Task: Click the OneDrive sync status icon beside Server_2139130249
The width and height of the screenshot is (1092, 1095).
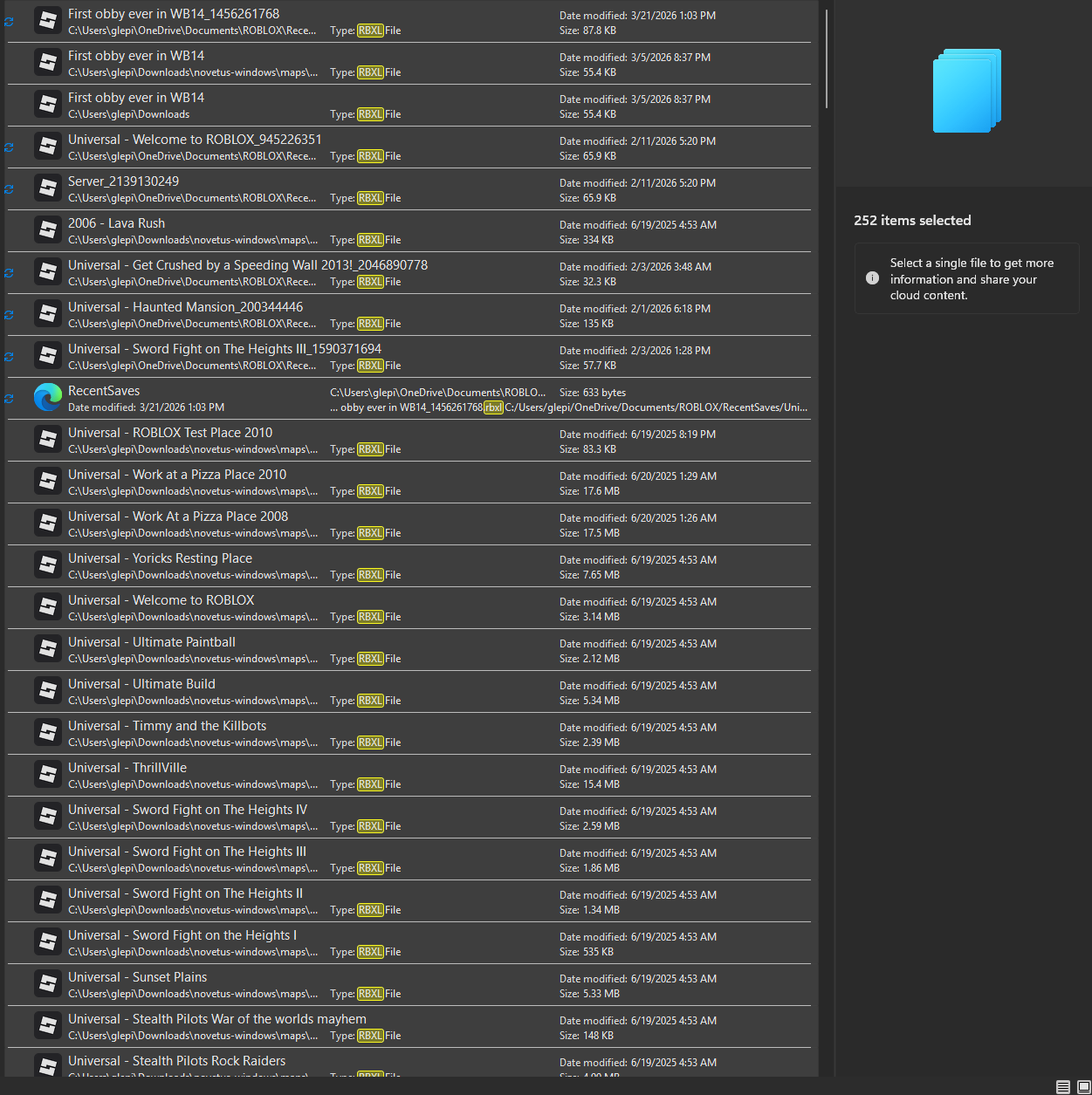Action: tap(10, 189)
